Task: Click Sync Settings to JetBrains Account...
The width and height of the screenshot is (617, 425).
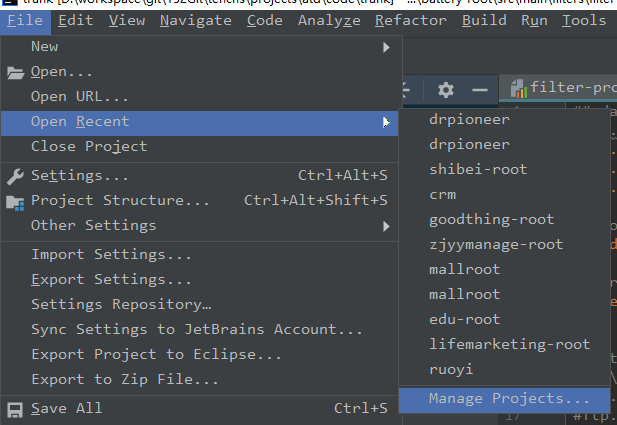Action: [197, 329]
